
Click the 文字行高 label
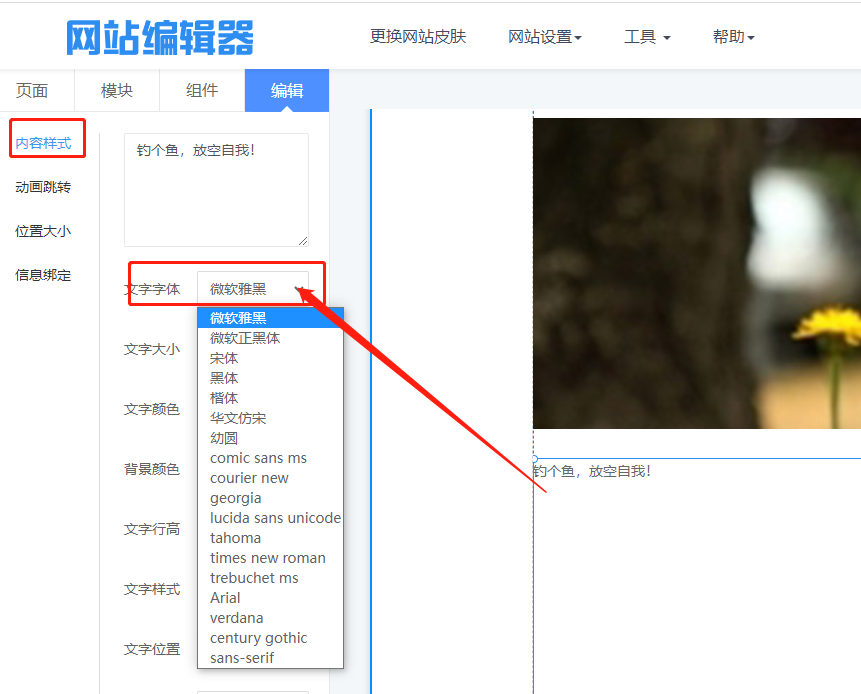click(x=152, y=529)
